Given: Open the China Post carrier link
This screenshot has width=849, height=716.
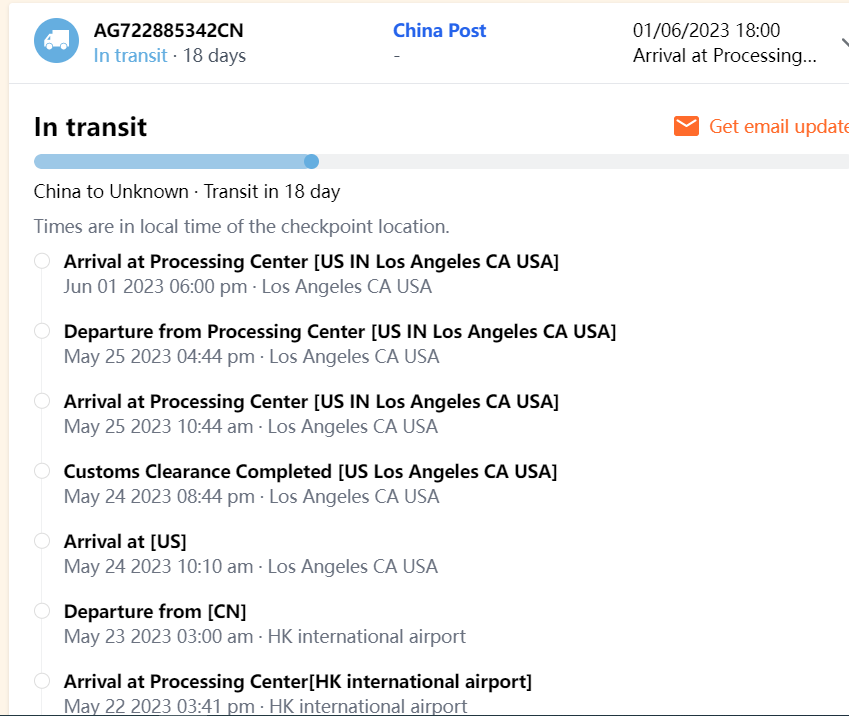Looking at the screenshot, I should tap(439, 30).
